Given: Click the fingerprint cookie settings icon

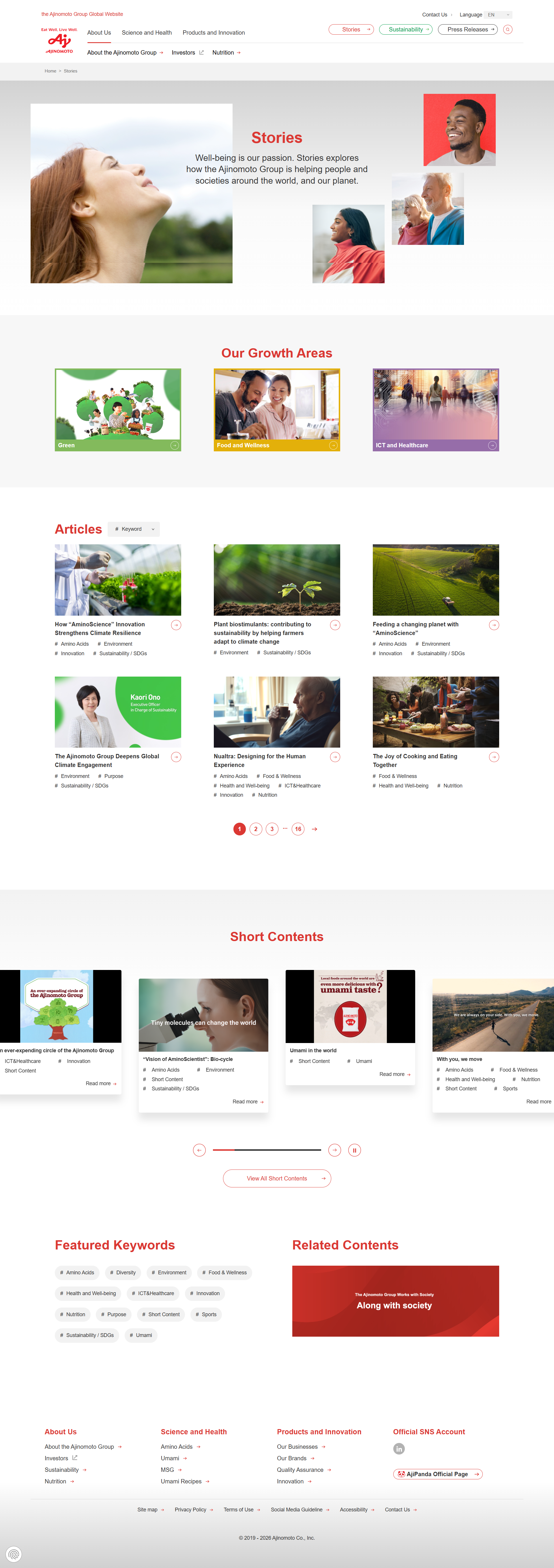Looking at the screenshot, I should coord(14,1554).
